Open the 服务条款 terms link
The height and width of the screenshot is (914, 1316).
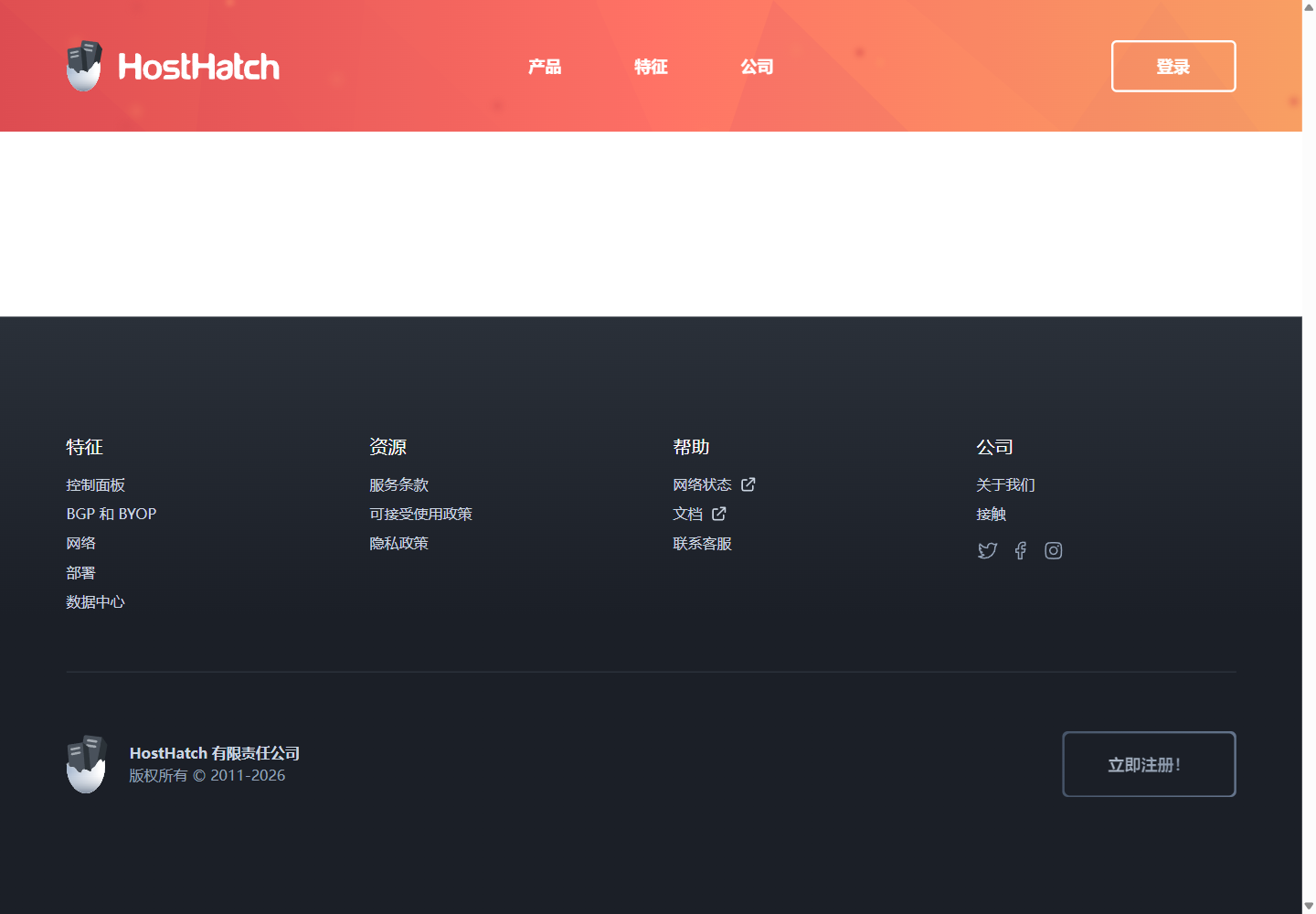pyautogui.click(x=398, y=485)
